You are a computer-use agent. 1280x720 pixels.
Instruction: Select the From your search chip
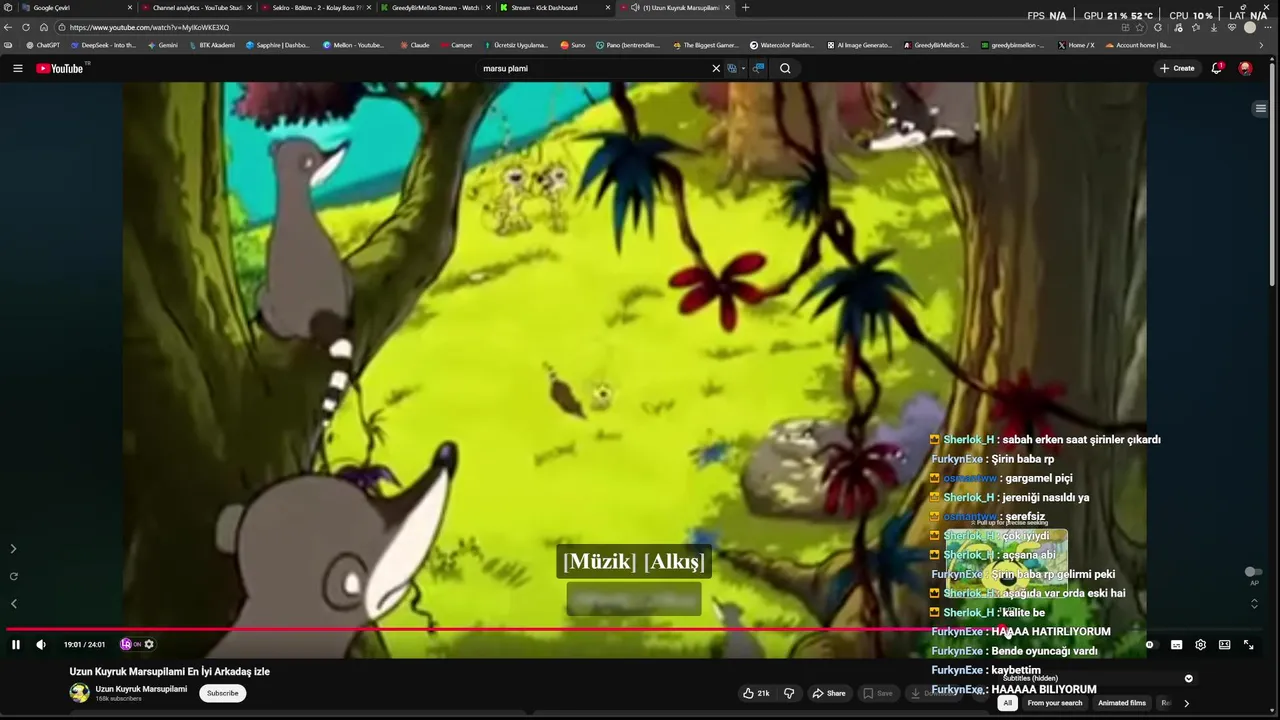pyautogui.click(x=1055, y=703)
